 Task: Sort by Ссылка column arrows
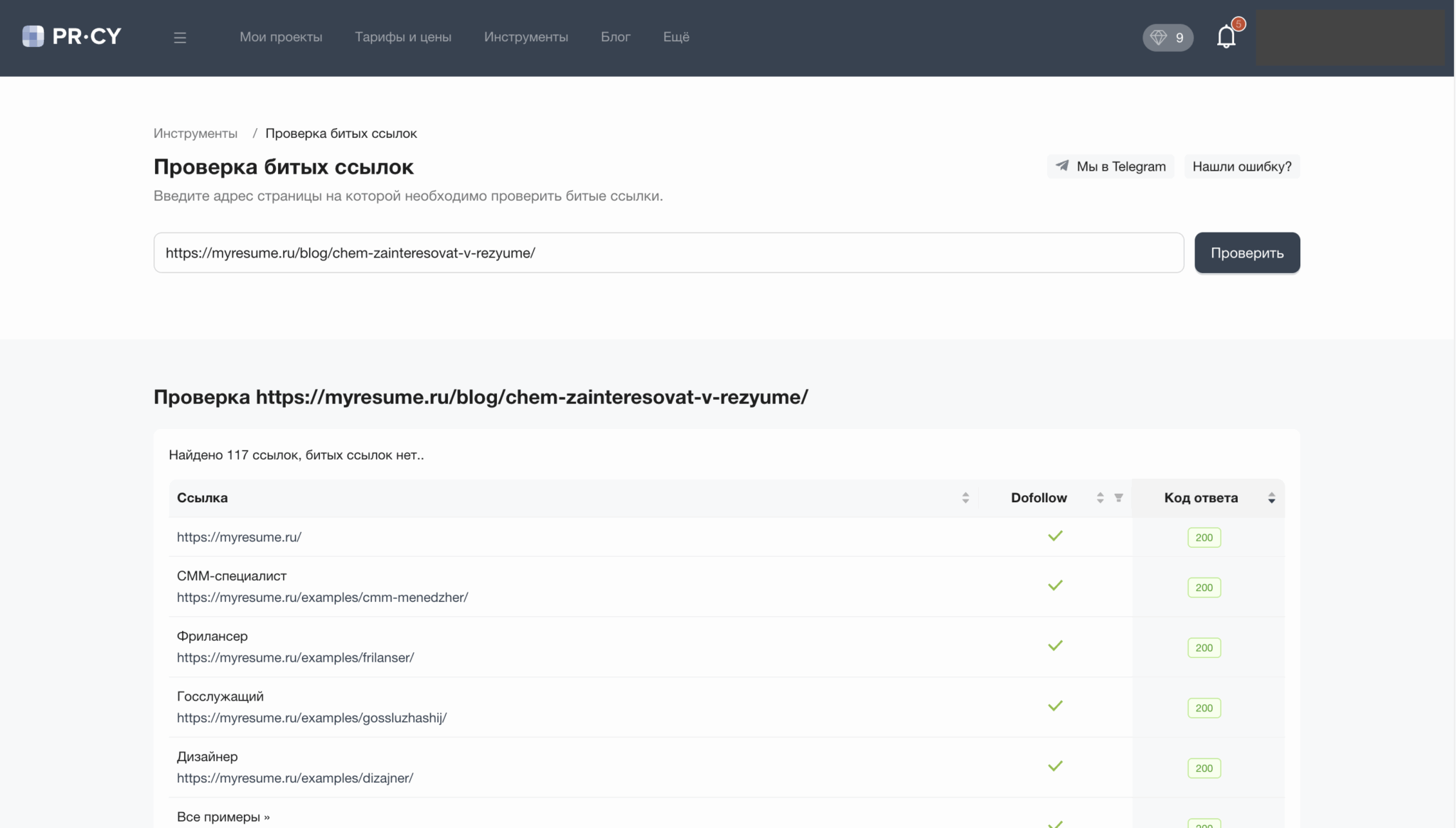[965, 498]
